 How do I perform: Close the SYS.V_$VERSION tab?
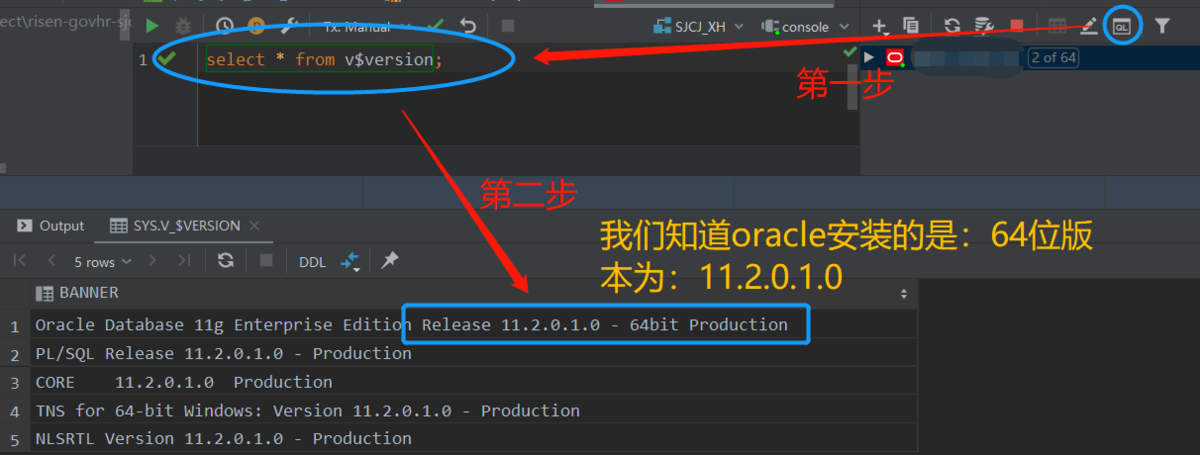254,226
